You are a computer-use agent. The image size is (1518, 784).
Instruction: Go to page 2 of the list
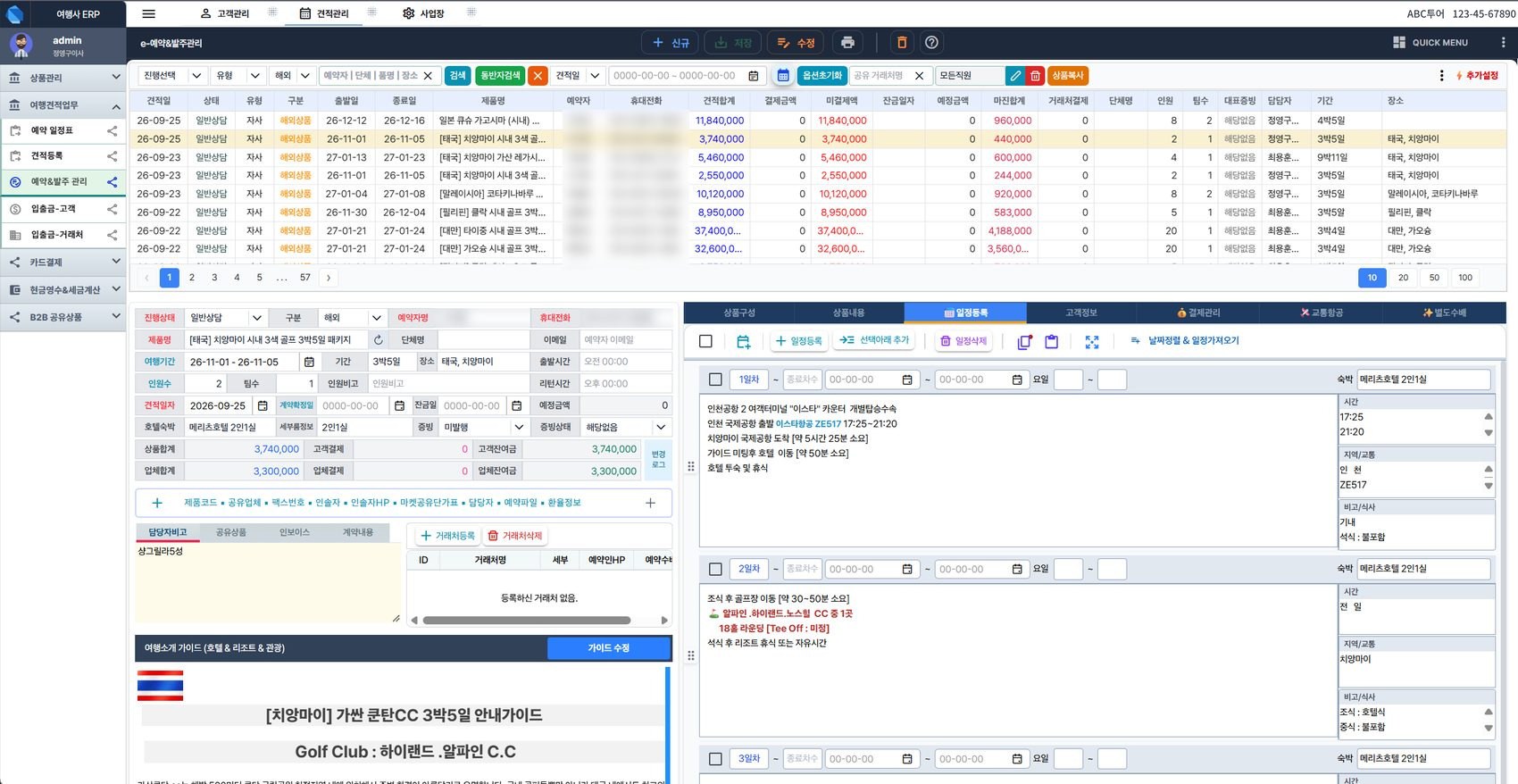tap(192, 278)
